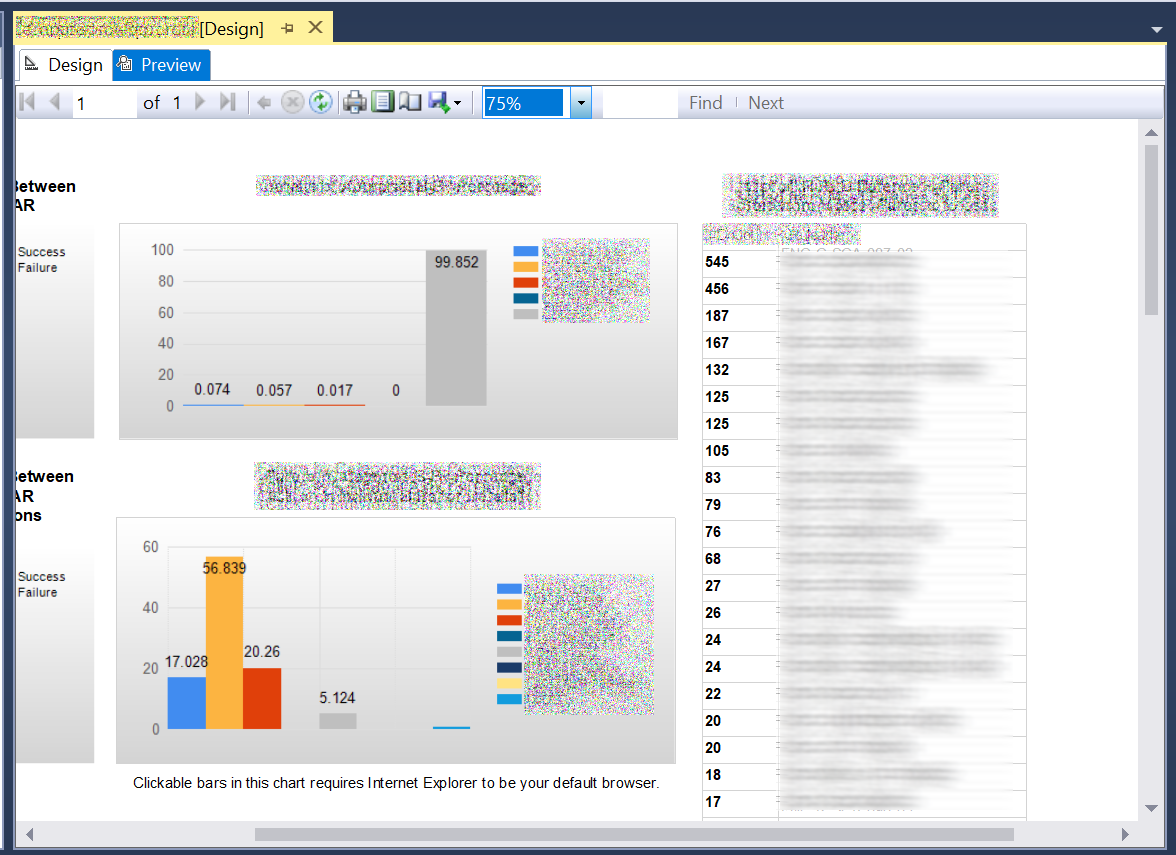
Task: Click the 0.057 data label in the top chart
Action: (274, 390)
